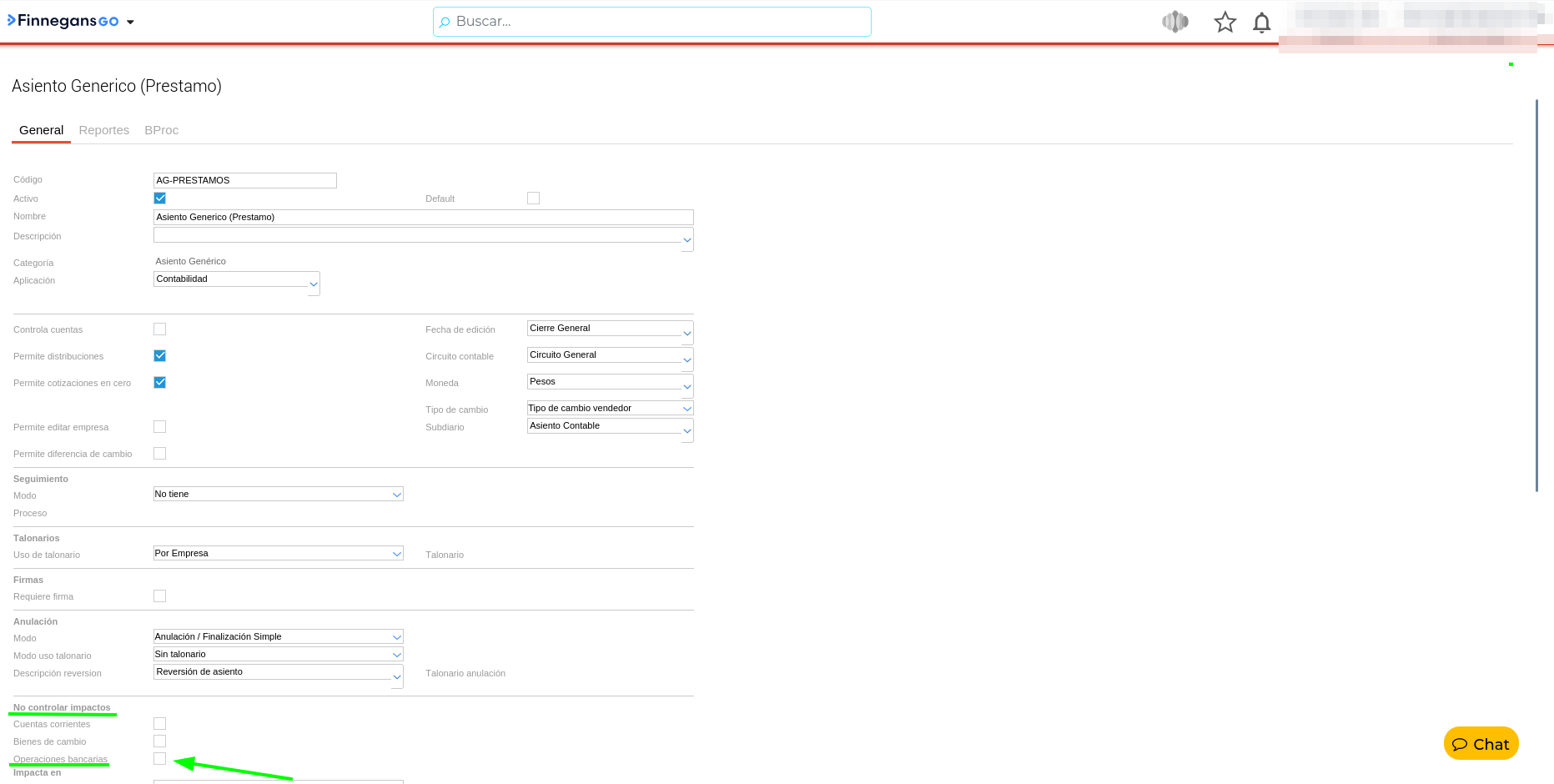Viewport: 1554px width, 784px height.
Task: Open the notifications bell
Action: click(1261, 23)
